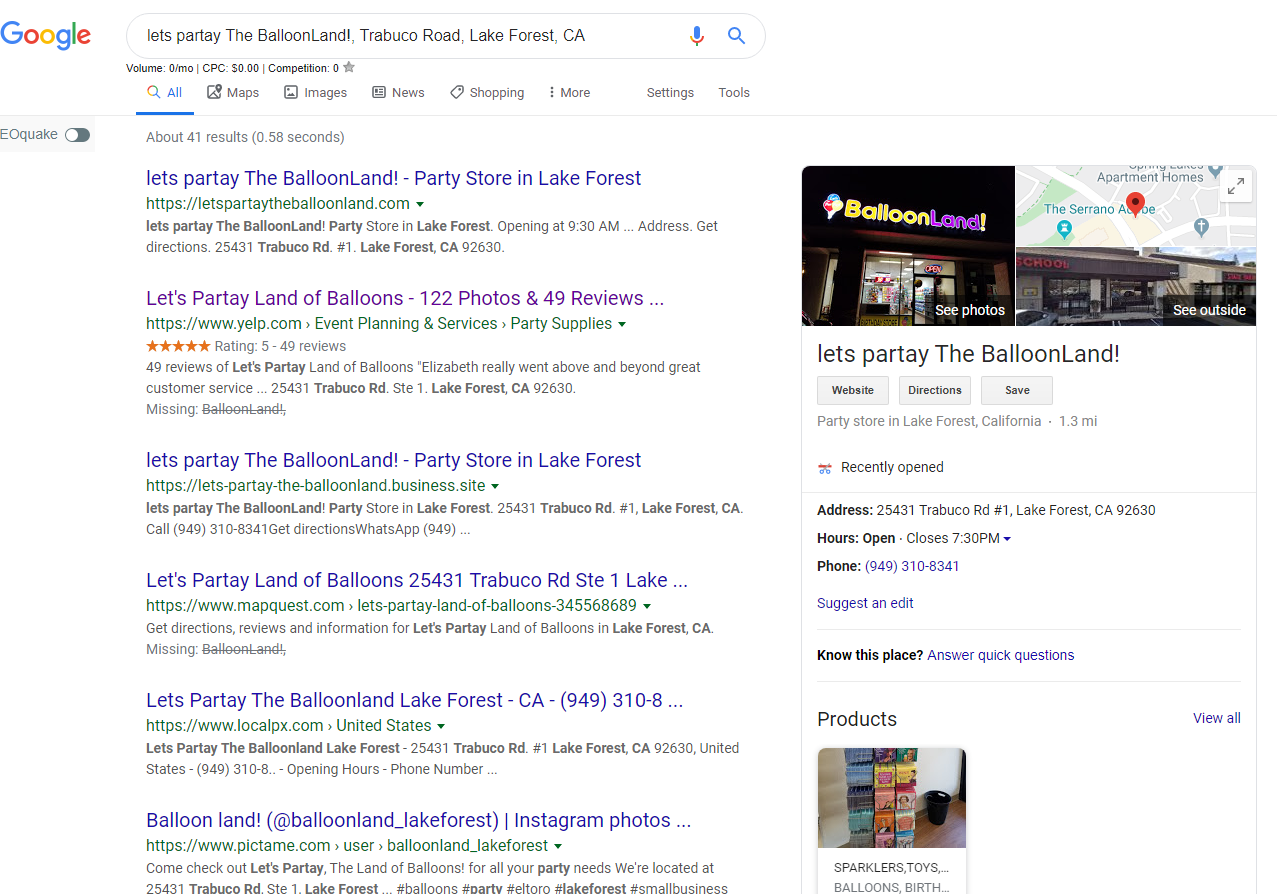Click the Yelp star rating 5 - 49 reviews
The width and height of the screenshot is (1277, 894).
[x=246, y=346]
